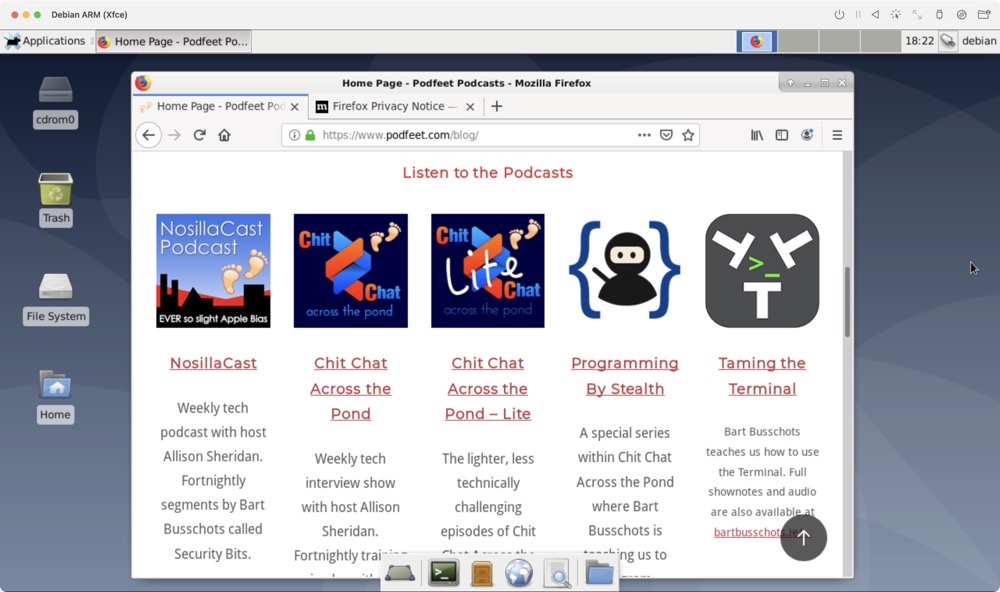Click the page's vertical scrollbar thumb
Image resolution: width=1000 pixels, height=592 pixels.
coord(847,300)
